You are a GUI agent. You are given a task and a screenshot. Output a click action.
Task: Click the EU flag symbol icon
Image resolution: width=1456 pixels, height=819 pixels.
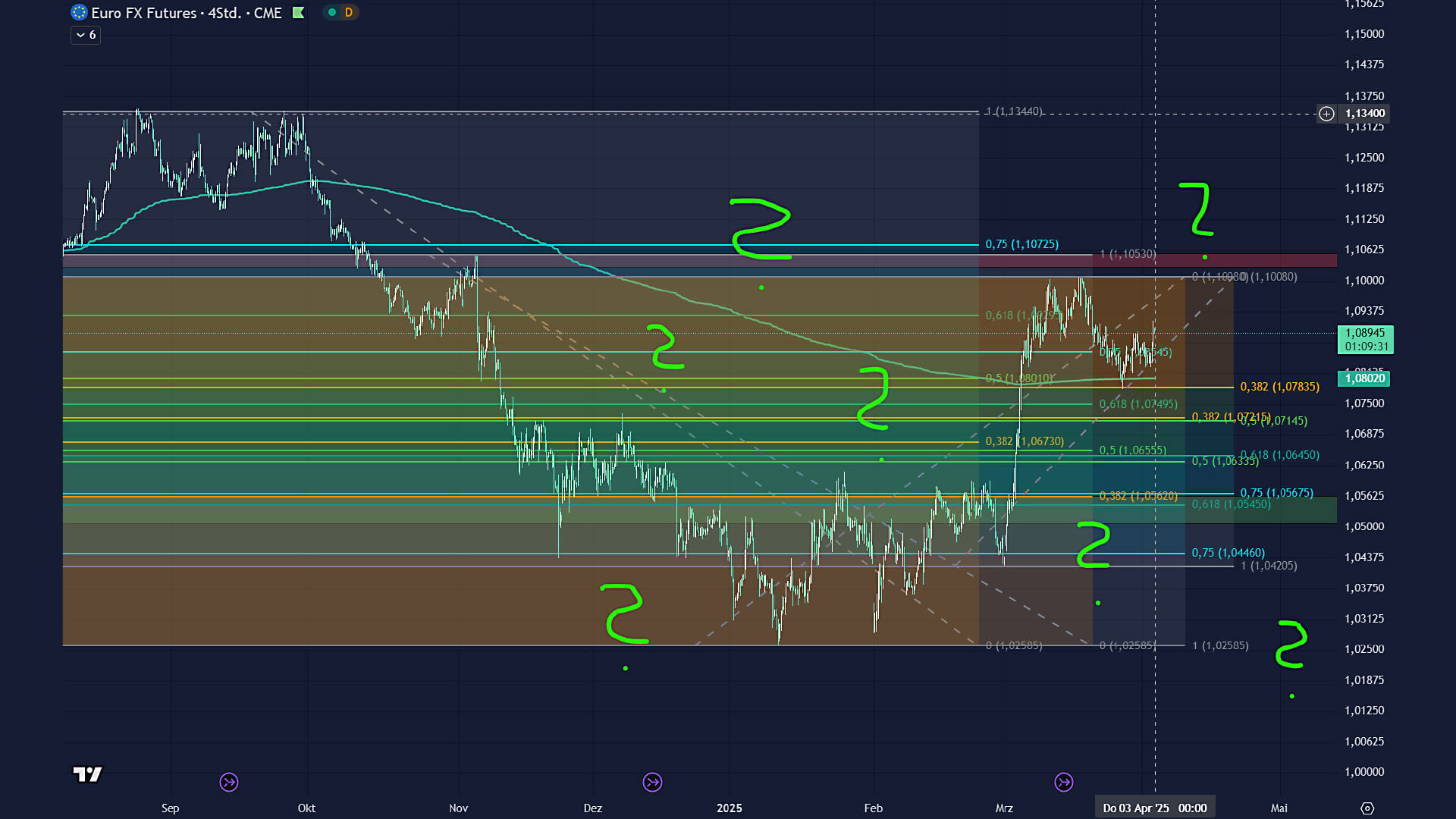coord(79,12)
